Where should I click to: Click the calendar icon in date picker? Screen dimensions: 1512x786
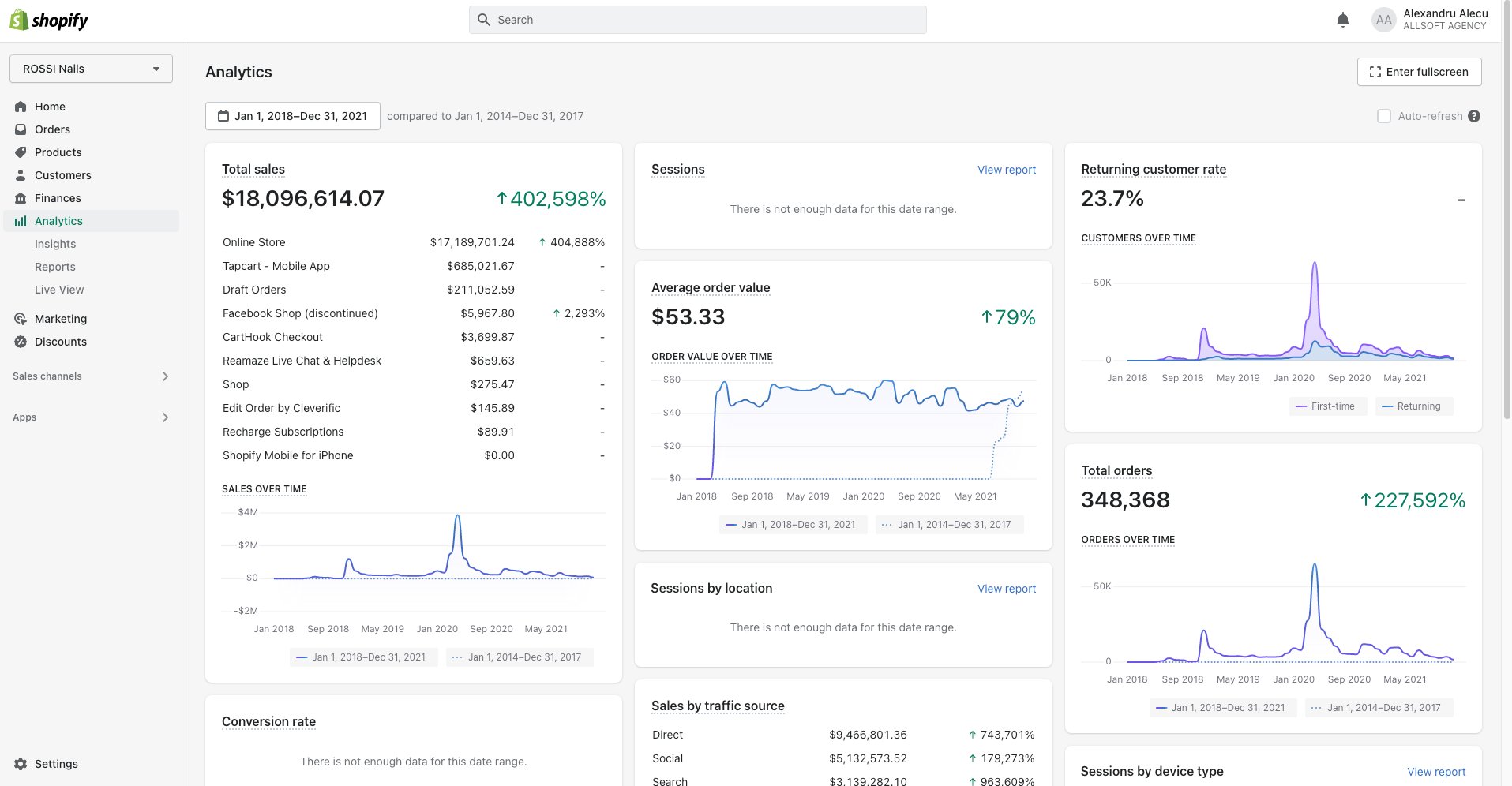click(223, 116)
